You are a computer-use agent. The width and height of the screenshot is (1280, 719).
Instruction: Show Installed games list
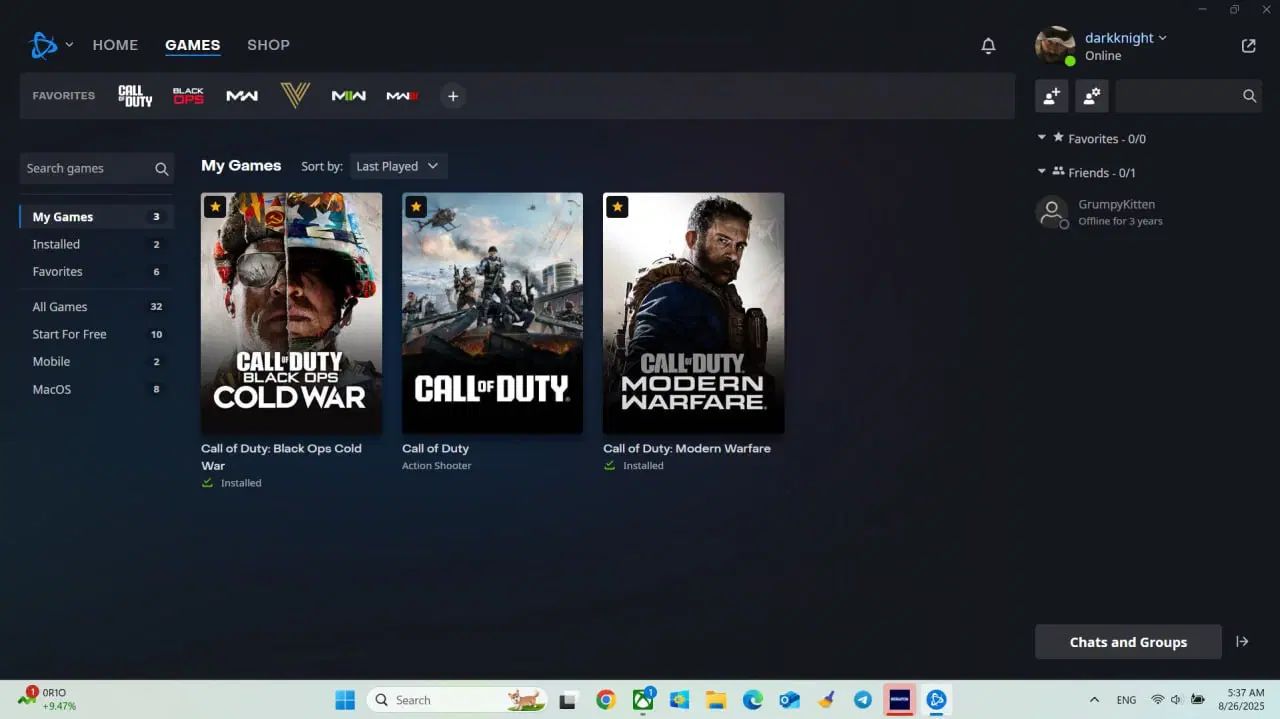click(x=97, y=244)
